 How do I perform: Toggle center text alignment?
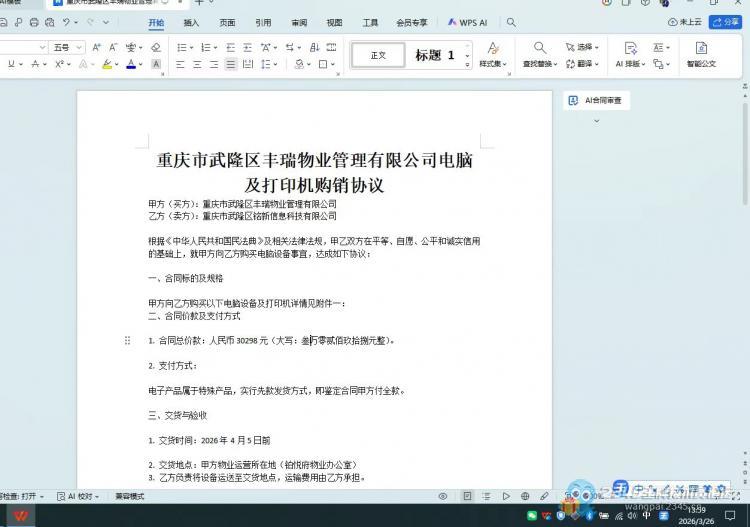(198, 64)
